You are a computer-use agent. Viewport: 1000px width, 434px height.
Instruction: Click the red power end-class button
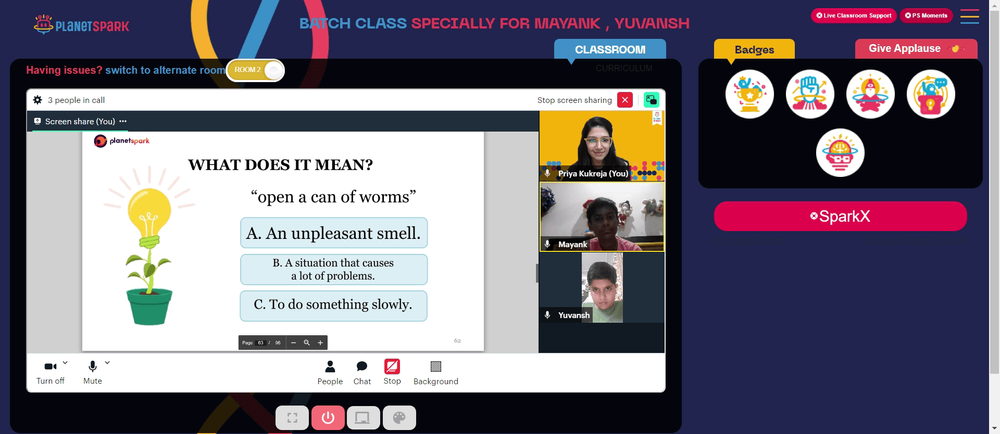328,417
